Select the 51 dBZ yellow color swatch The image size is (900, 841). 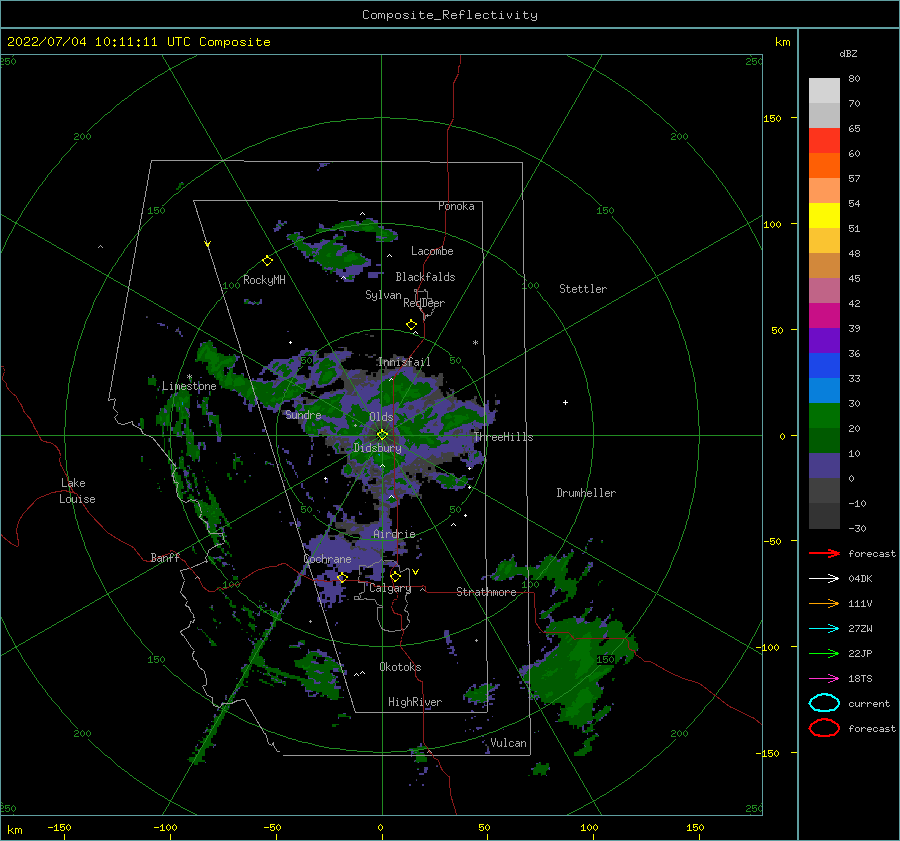[x=824, y=216]
